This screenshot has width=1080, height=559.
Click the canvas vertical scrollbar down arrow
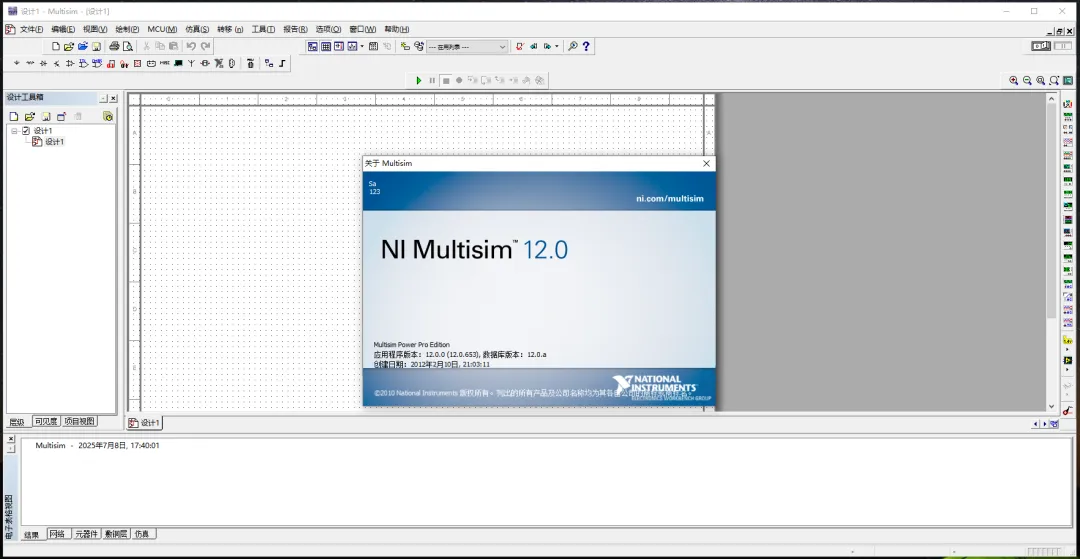click(1051, 406)
